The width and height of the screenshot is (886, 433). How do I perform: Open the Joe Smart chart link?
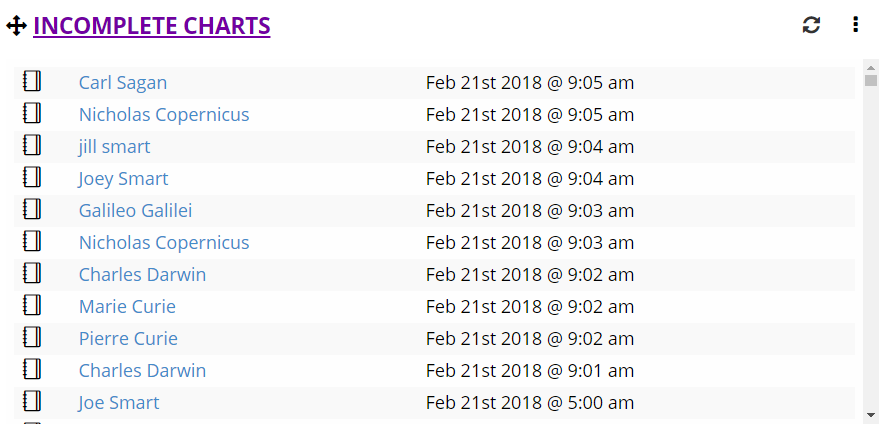119,403
